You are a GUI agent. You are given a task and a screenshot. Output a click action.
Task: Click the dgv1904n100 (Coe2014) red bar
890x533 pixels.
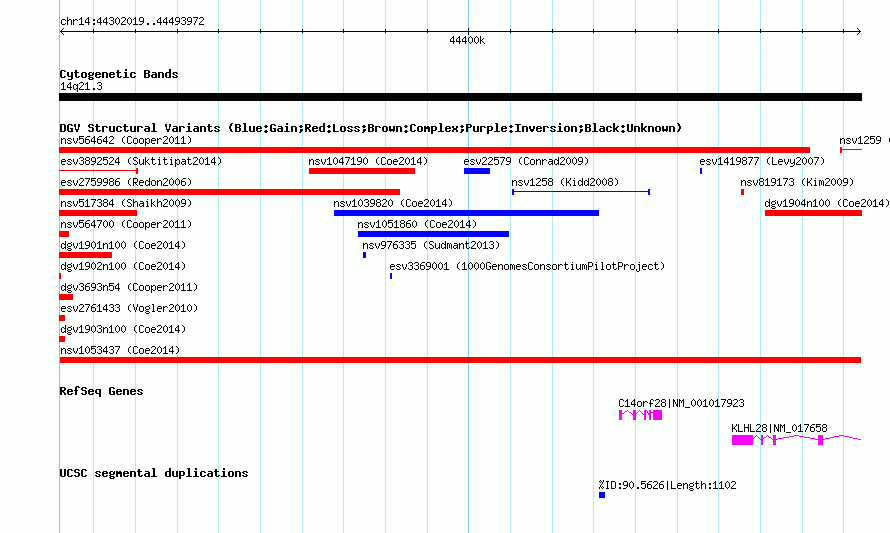813,213
